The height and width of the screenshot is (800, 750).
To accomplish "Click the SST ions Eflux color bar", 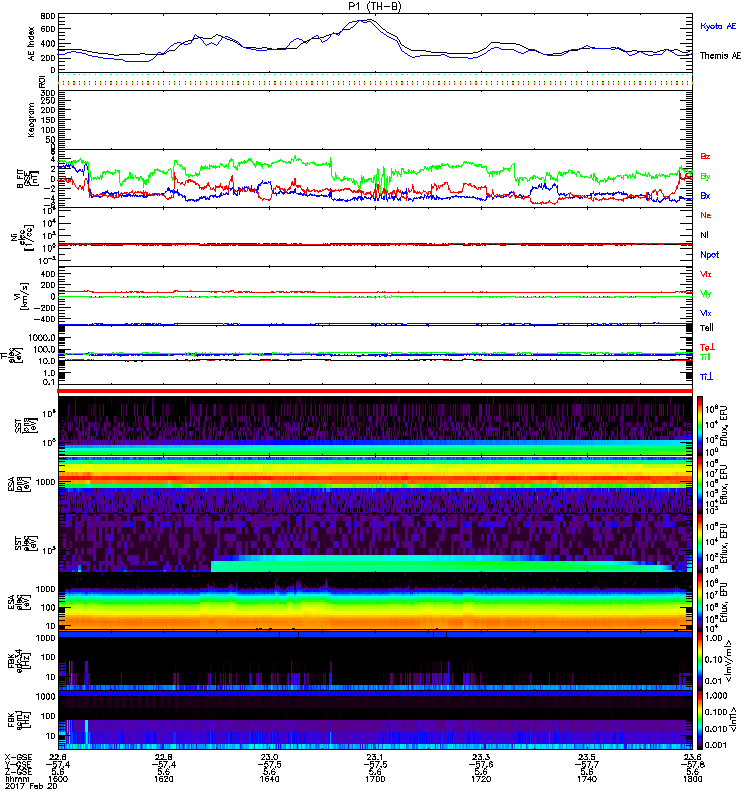I will click(700, 426).
